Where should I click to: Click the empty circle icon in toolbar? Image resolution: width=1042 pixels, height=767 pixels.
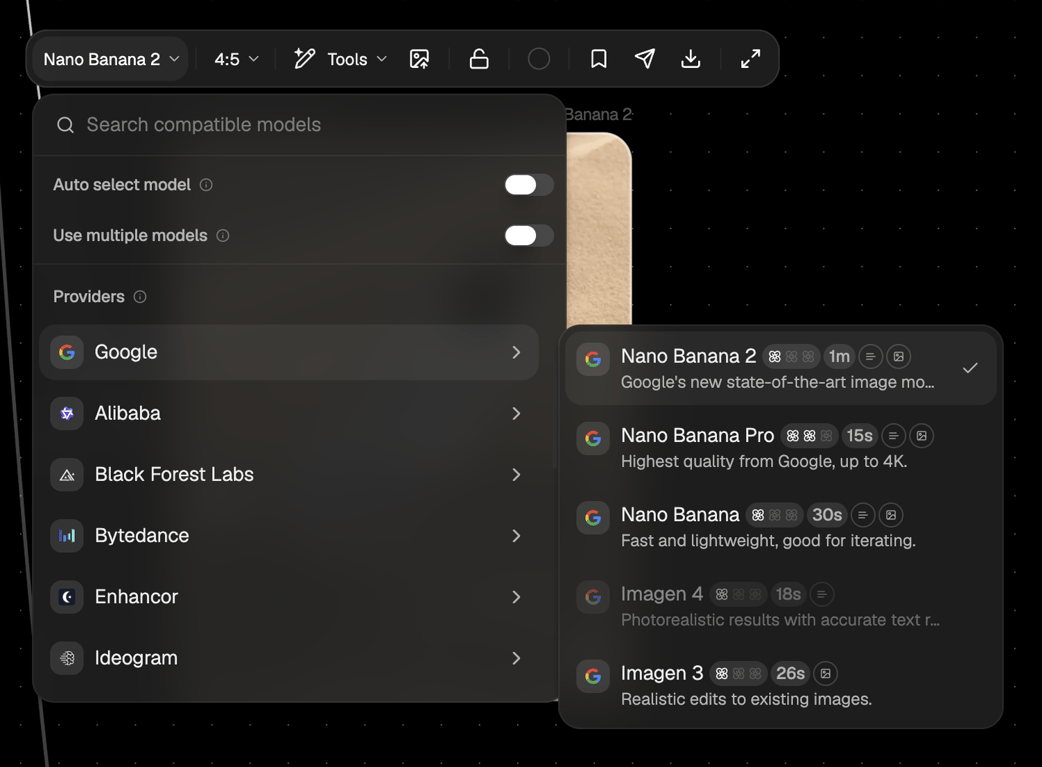point(539,59)
